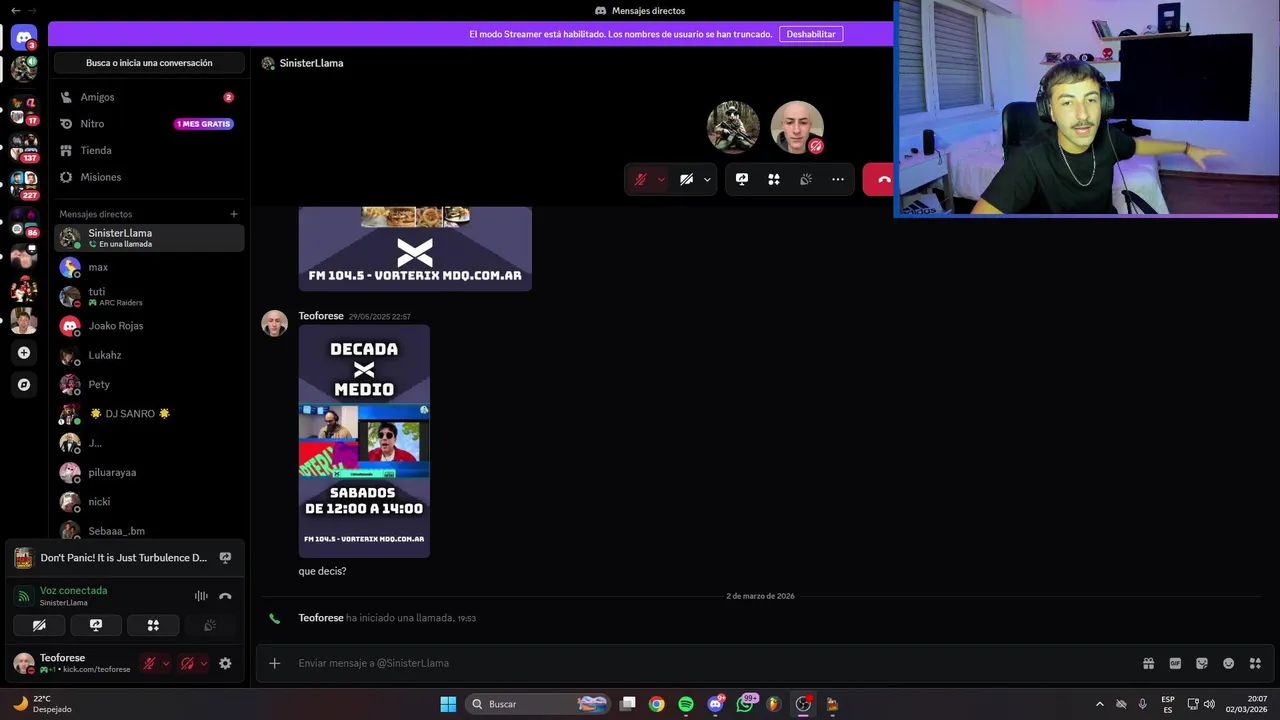This screenshot has height=720, width=1280.
Task: Open gift icon in message bar
Action: [x=1149, y=663]
